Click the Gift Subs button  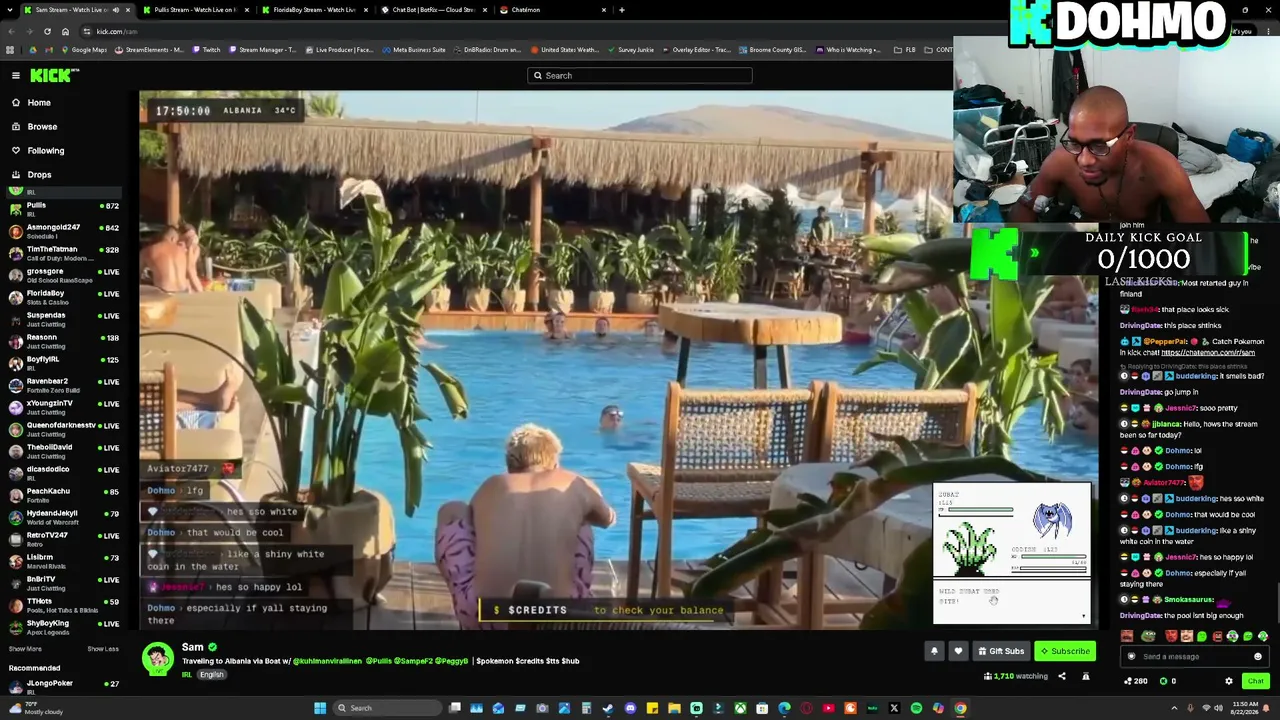(1000, 651)
